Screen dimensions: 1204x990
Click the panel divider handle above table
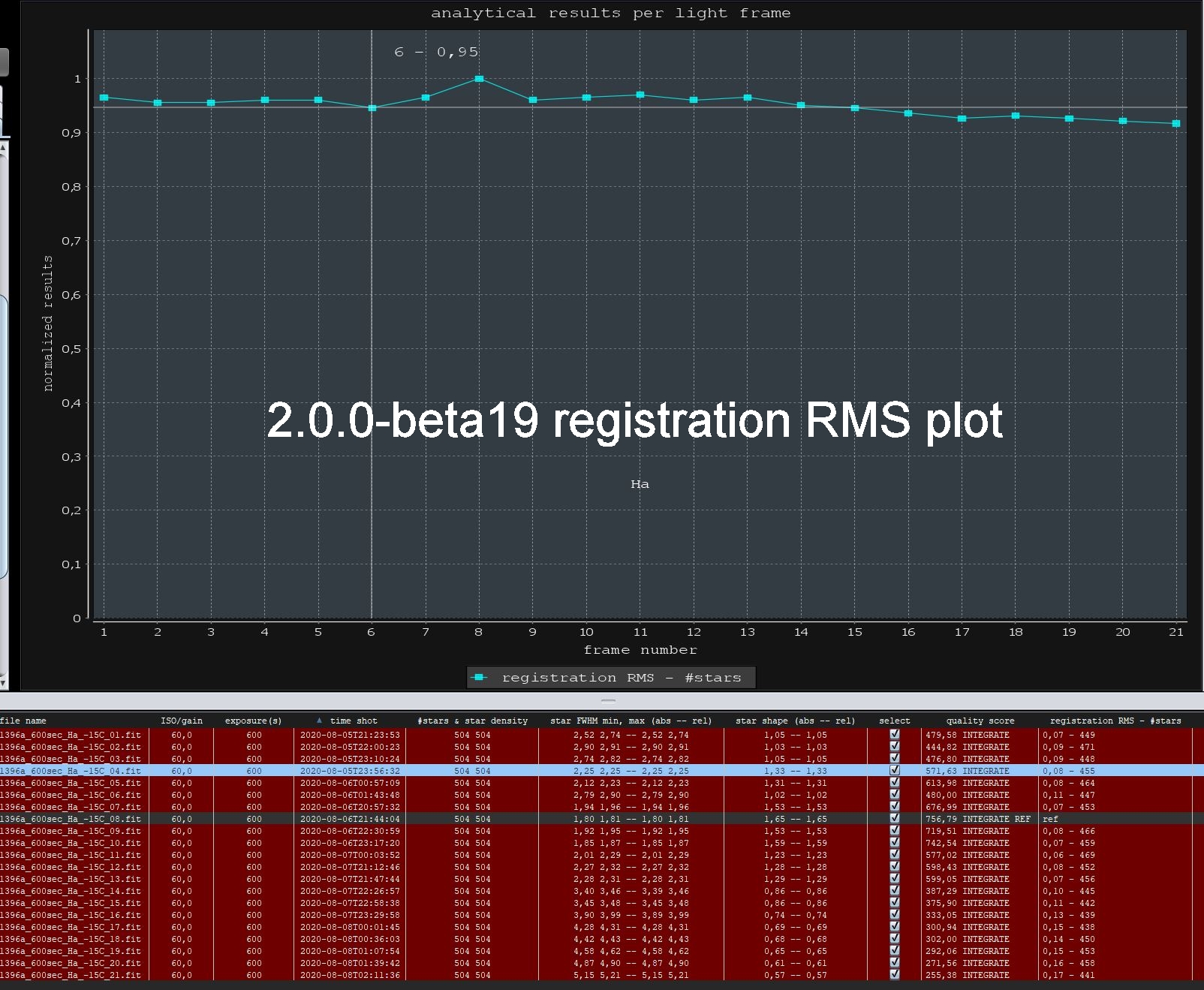tap(609, 701)
